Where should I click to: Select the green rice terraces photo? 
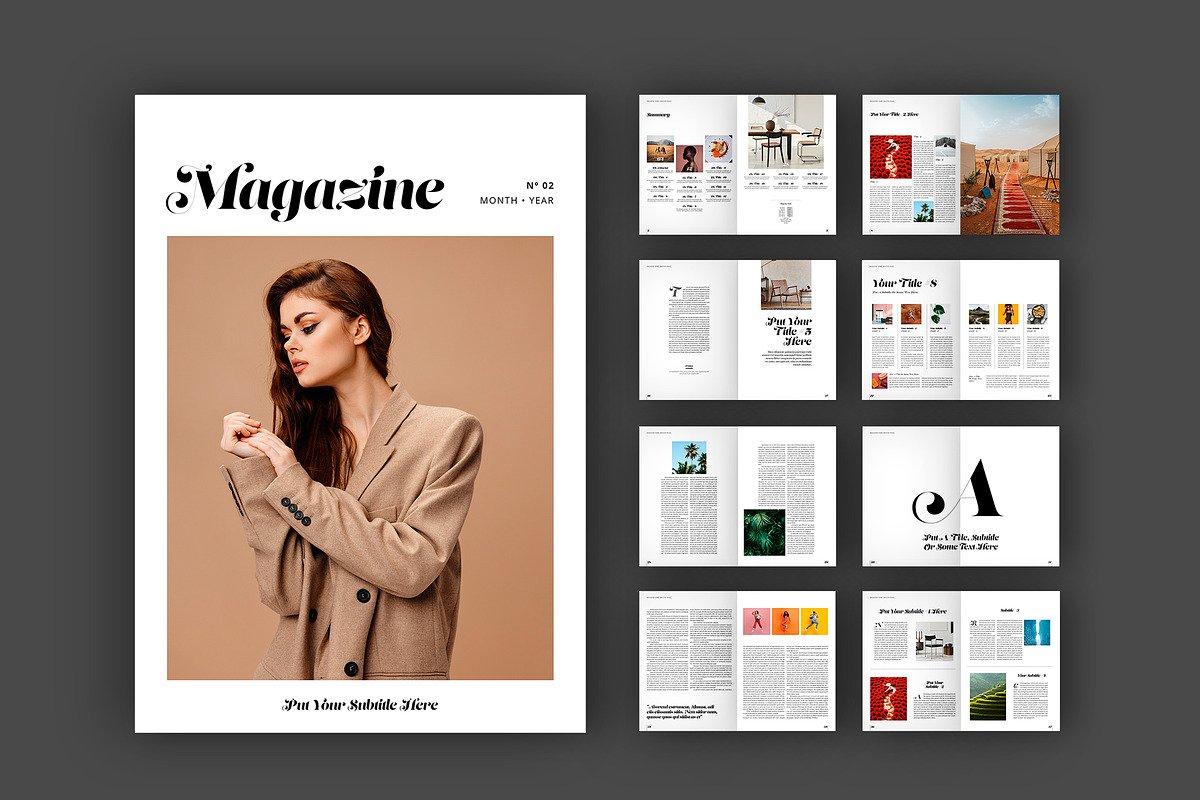pyautogui.click(x=987, y=696)
